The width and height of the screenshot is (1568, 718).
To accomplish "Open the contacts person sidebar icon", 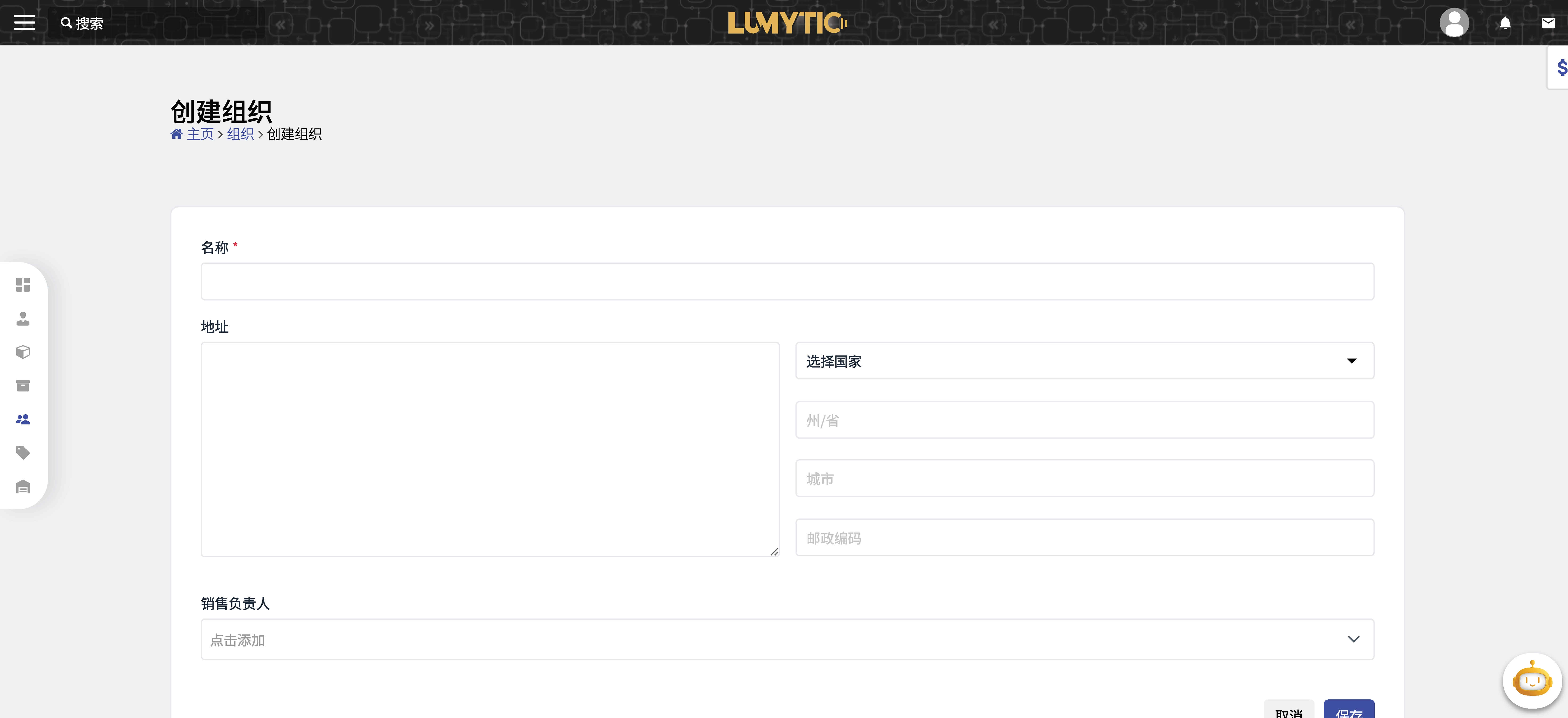I will click(x=23, y=318).
